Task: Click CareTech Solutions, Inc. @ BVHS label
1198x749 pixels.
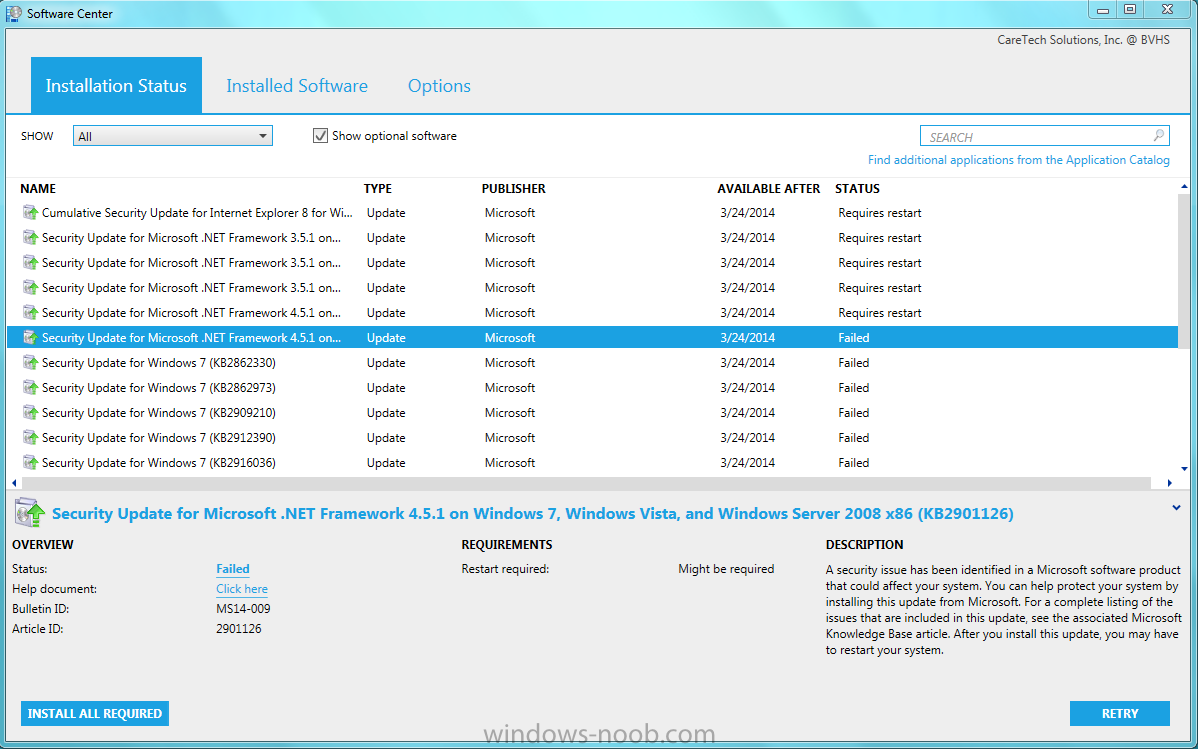Action: tap(1083, 40)
